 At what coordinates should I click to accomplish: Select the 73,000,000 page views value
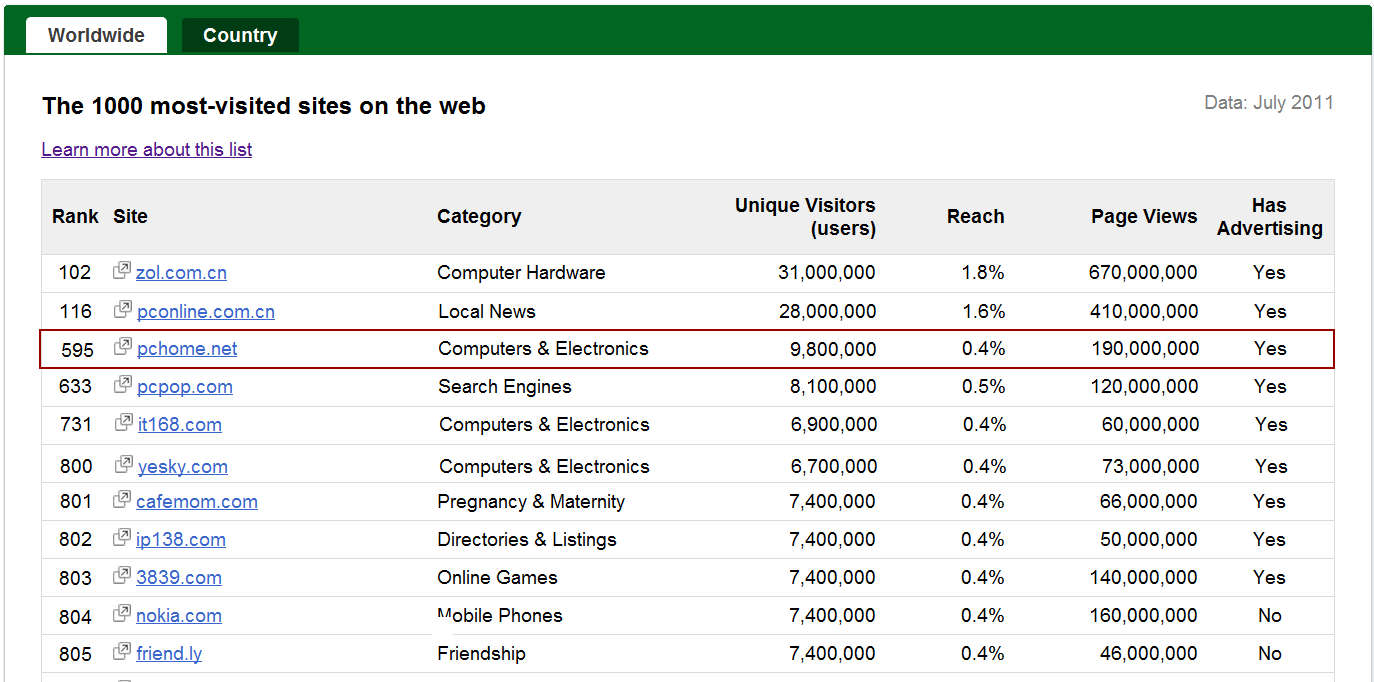coord(1150,467)
